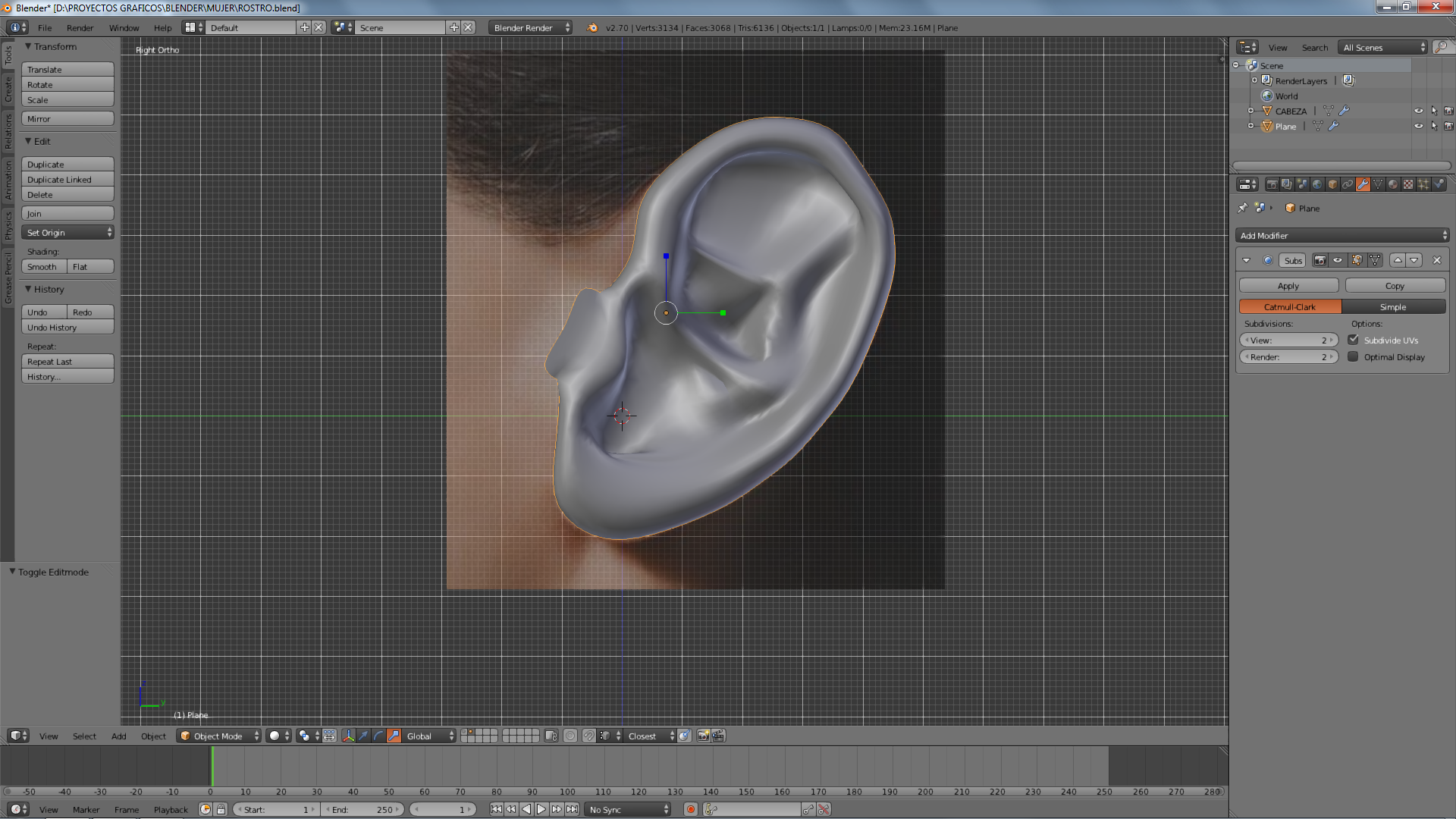
Task: Uncheck the Subdivide UVs checkbox
Action: tap(1353, 340)
